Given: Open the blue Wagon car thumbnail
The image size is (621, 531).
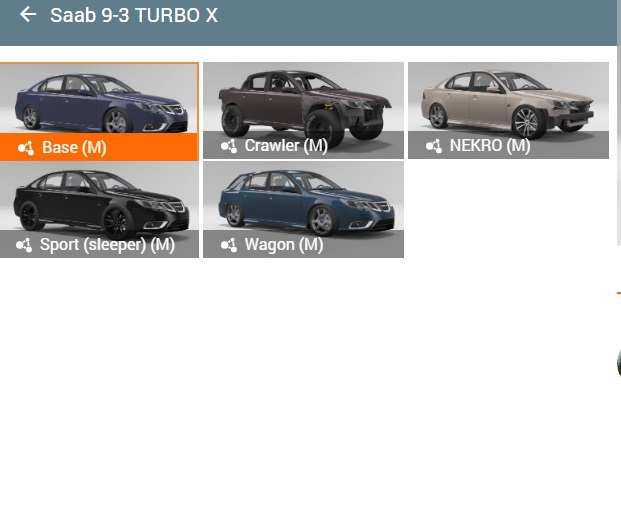Looking at the screenshot, I should (303, 198).
